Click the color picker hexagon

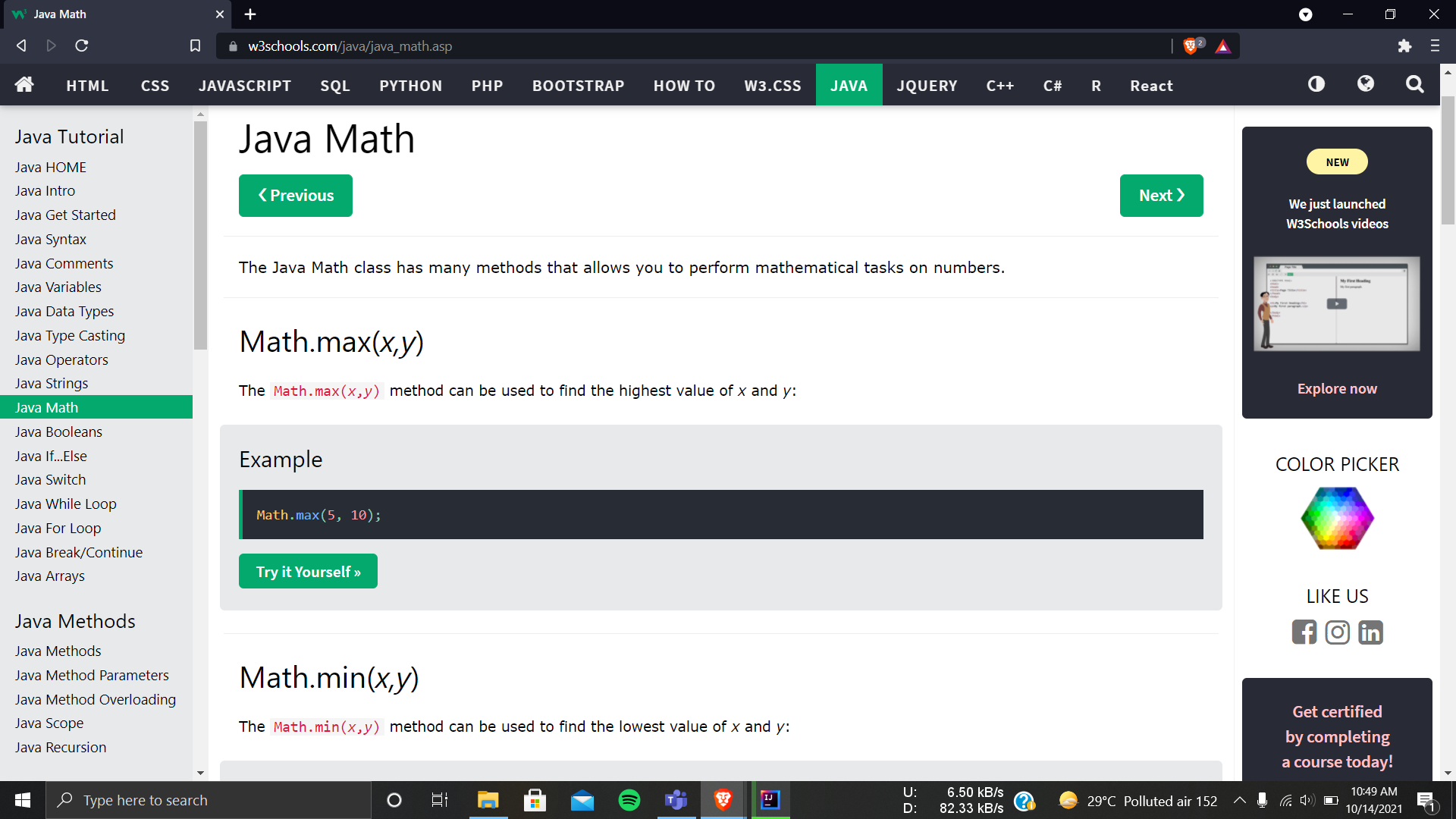pos(1337,519)
